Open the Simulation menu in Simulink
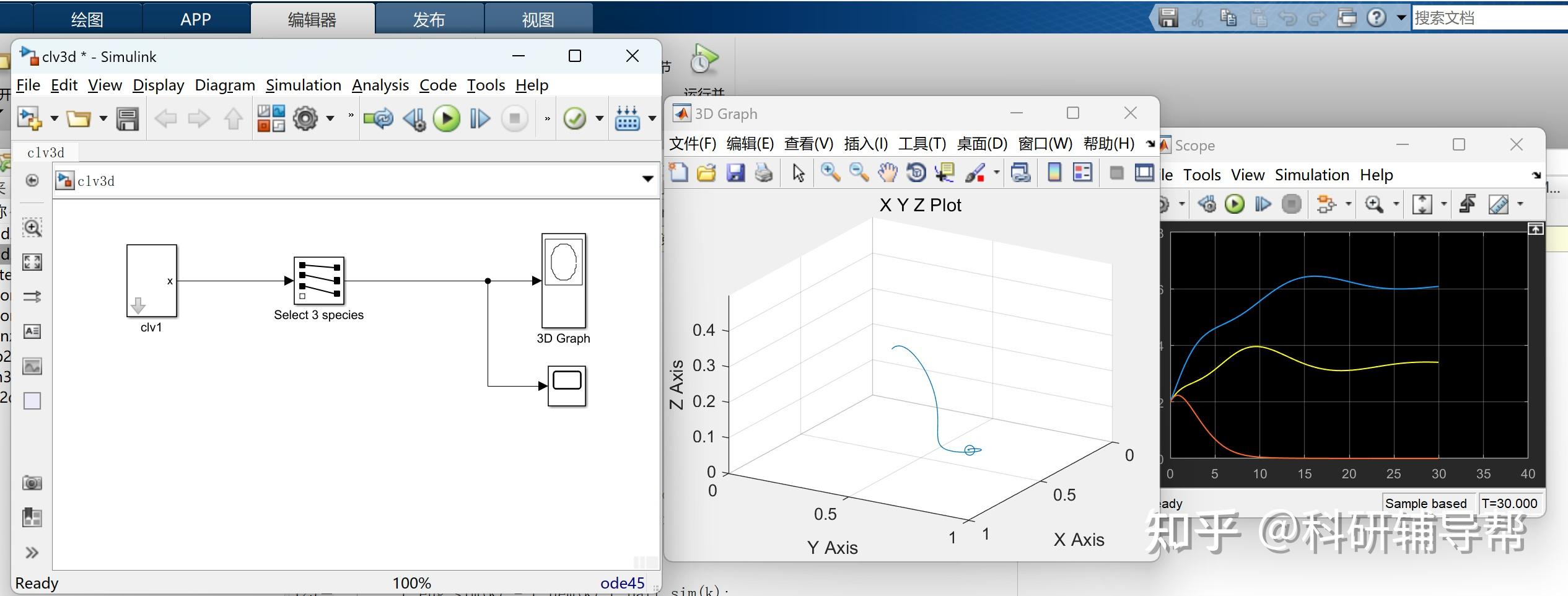This screenshot has height=596, width=1568. [304, 85]
